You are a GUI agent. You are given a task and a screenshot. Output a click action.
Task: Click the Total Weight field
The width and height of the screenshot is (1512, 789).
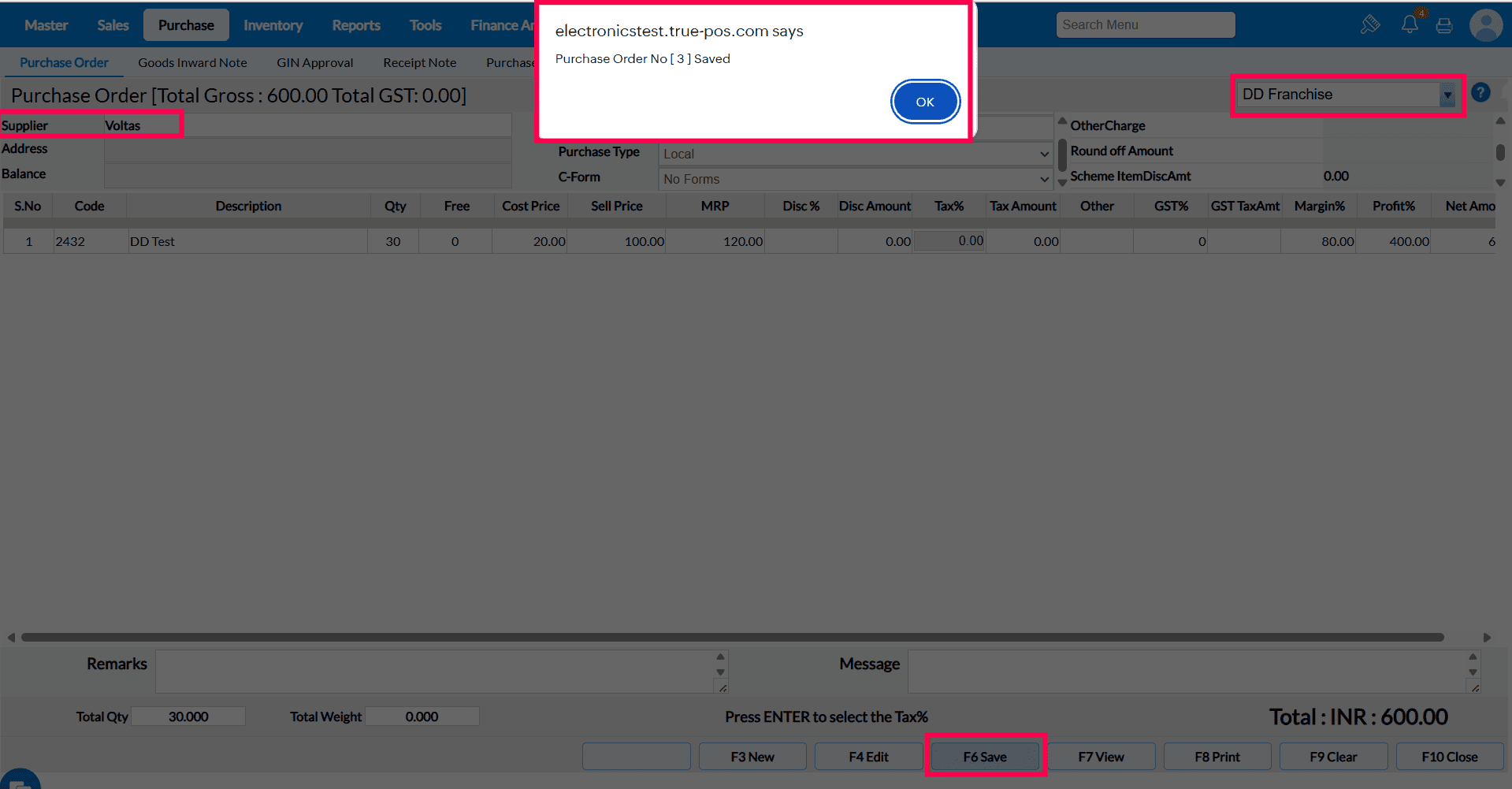422,716
